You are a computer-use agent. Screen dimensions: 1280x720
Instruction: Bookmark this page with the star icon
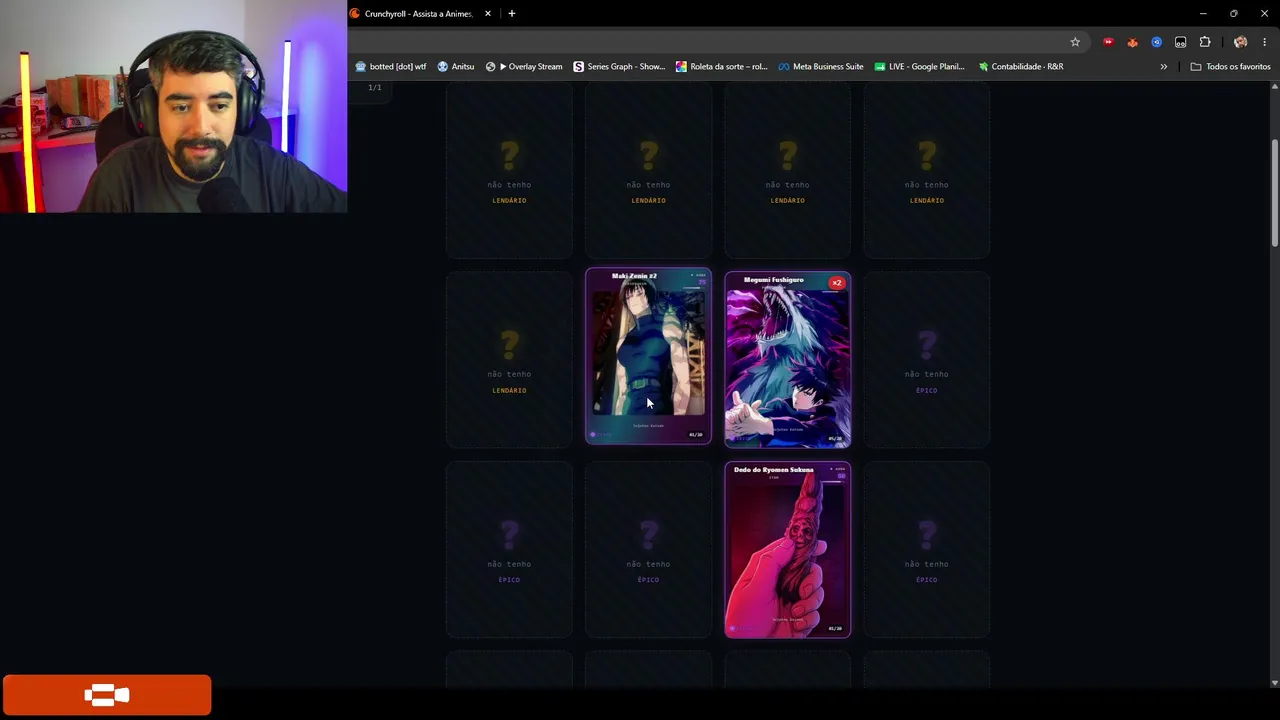pyautogui.click(x=1075, y=42)
